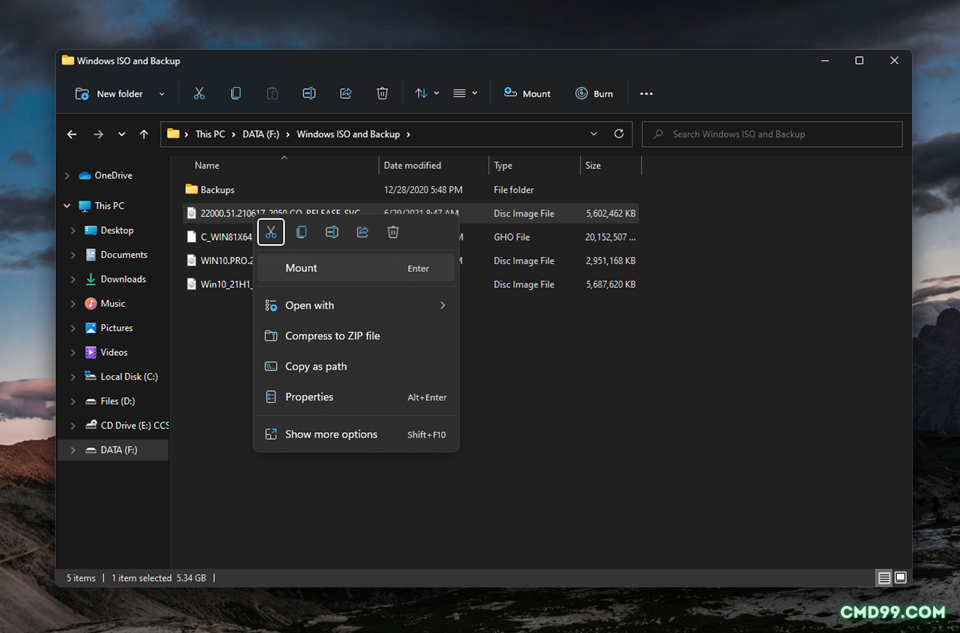Viewport: 960px width, 633px height.
Task: Click the Cut icon in the toolbar
Action: (x=199, y=94)
